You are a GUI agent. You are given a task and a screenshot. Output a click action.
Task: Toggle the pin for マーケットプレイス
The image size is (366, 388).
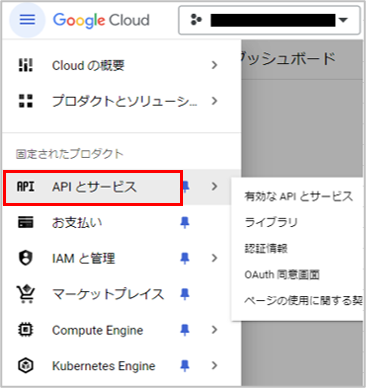click(x=185, y=294)
